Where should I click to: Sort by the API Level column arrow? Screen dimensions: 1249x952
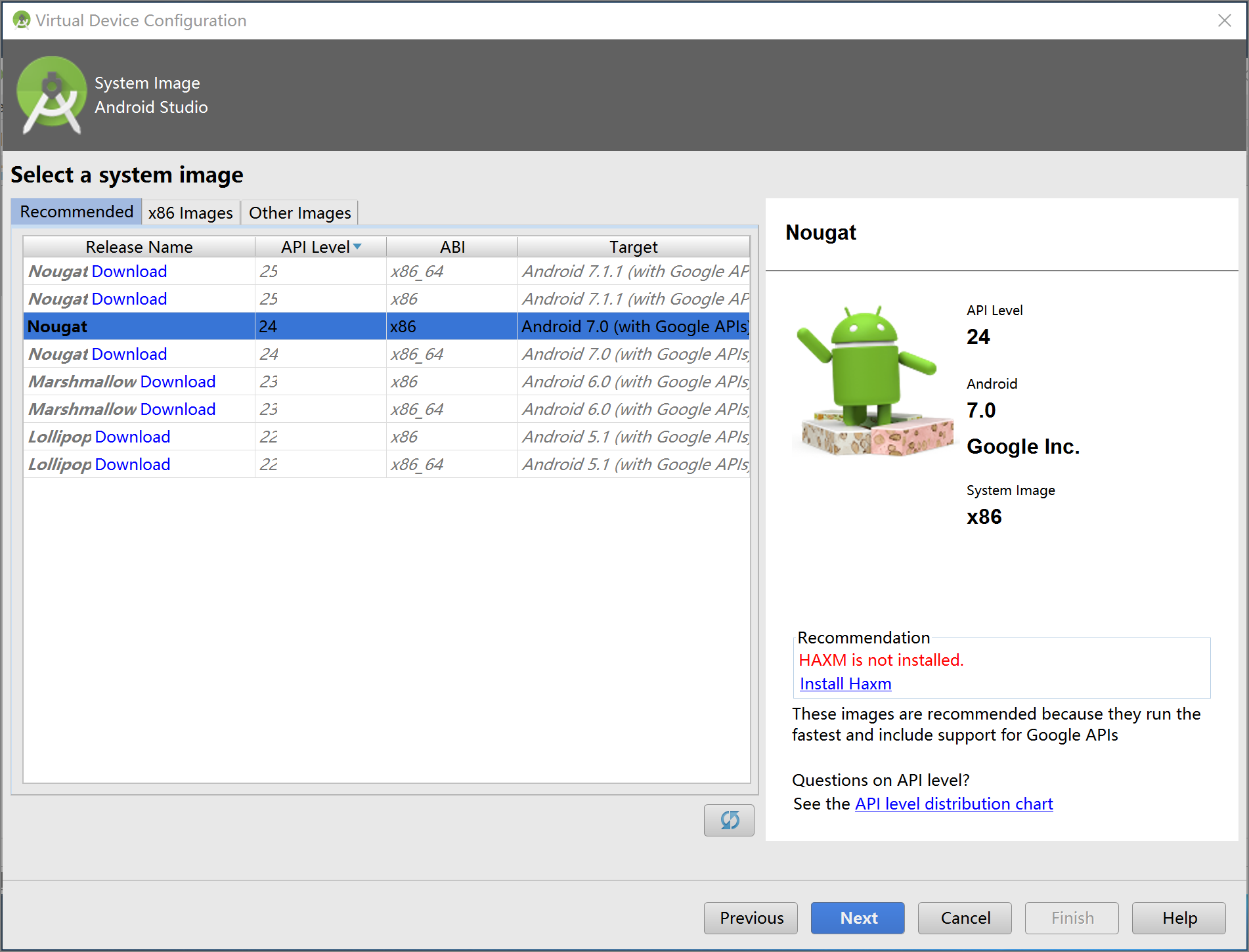click(357, 247)
